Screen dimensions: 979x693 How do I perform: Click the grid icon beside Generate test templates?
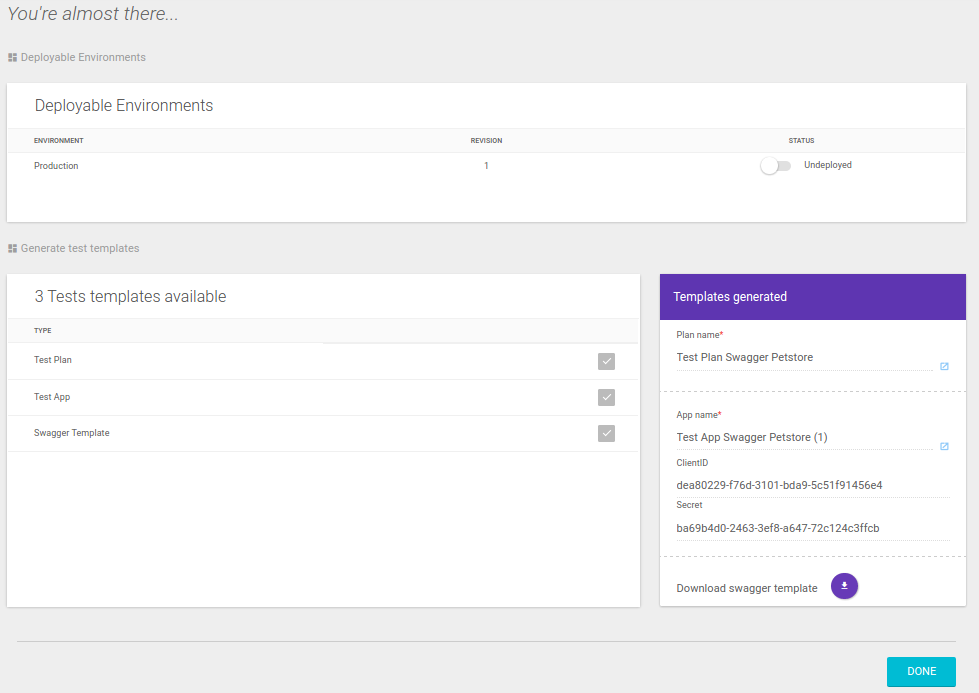point(12,247)
